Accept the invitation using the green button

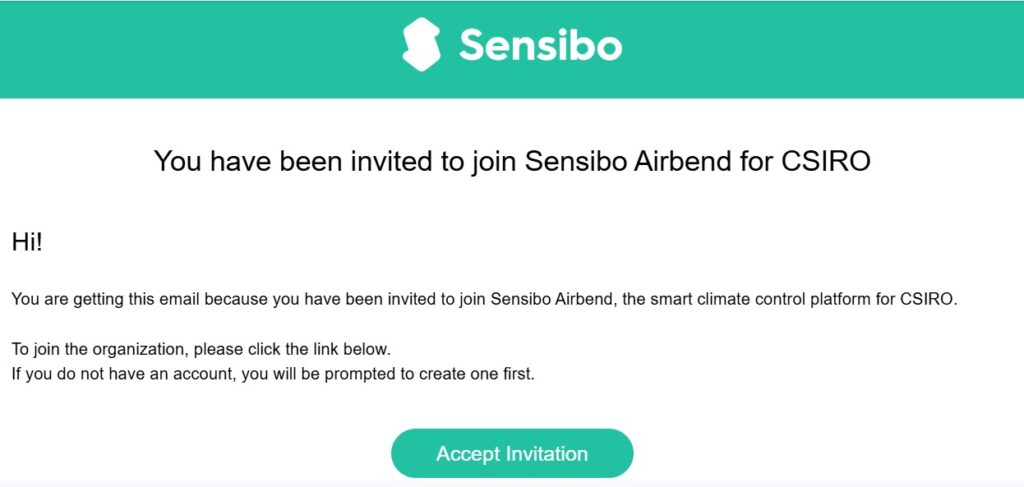point(512,453)
